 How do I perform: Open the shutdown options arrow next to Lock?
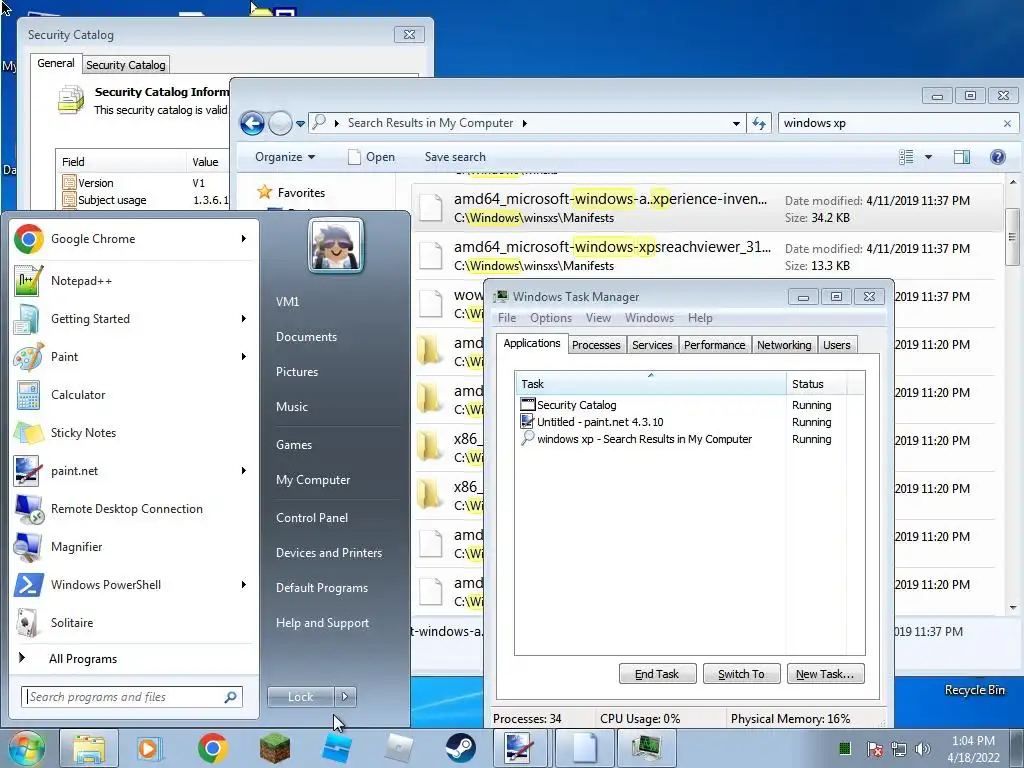(345, 697)
